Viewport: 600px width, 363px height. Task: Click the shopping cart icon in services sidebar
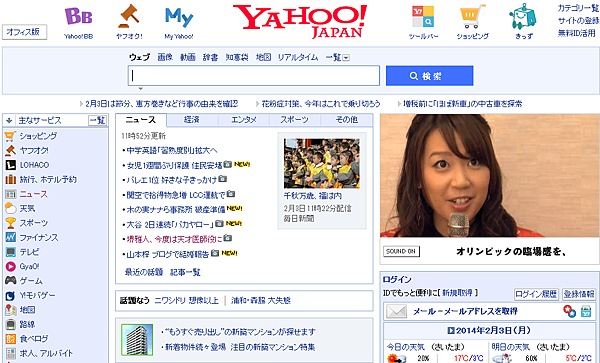point(10,136)
